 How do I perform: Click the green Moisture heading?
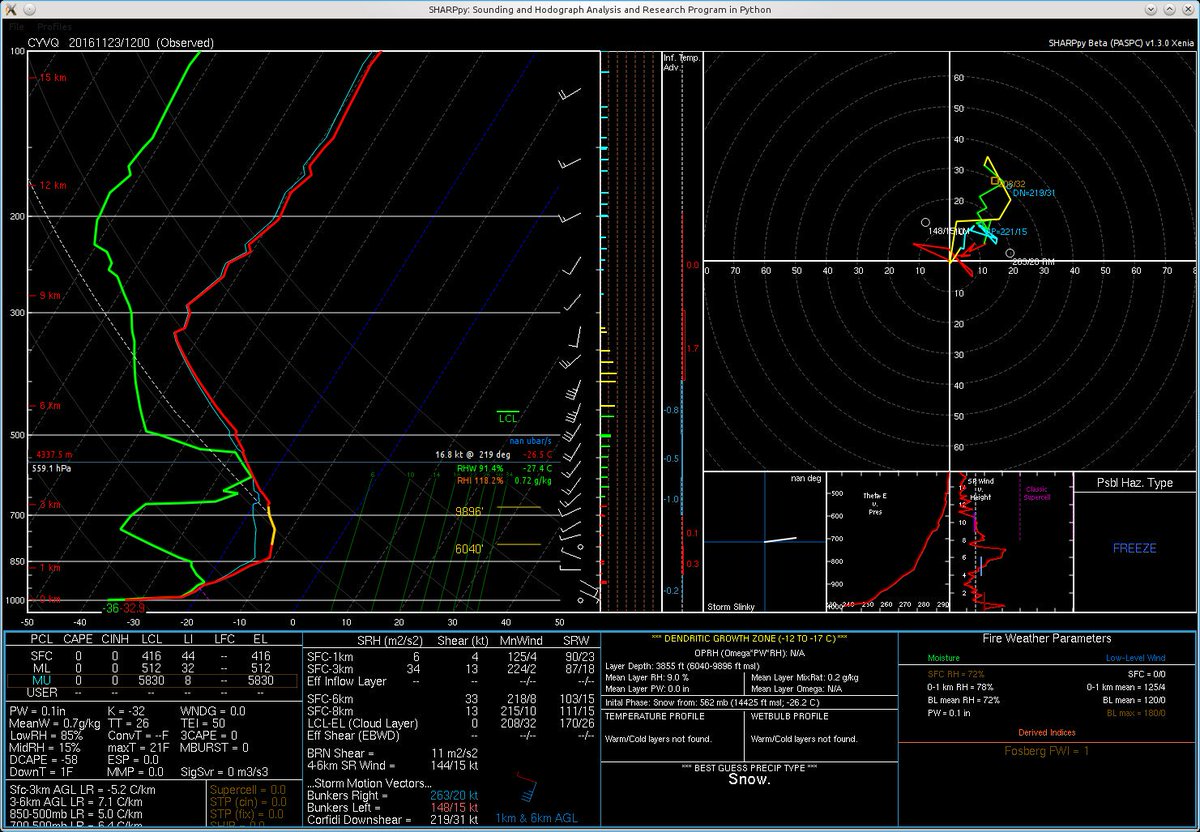(942, 657)
